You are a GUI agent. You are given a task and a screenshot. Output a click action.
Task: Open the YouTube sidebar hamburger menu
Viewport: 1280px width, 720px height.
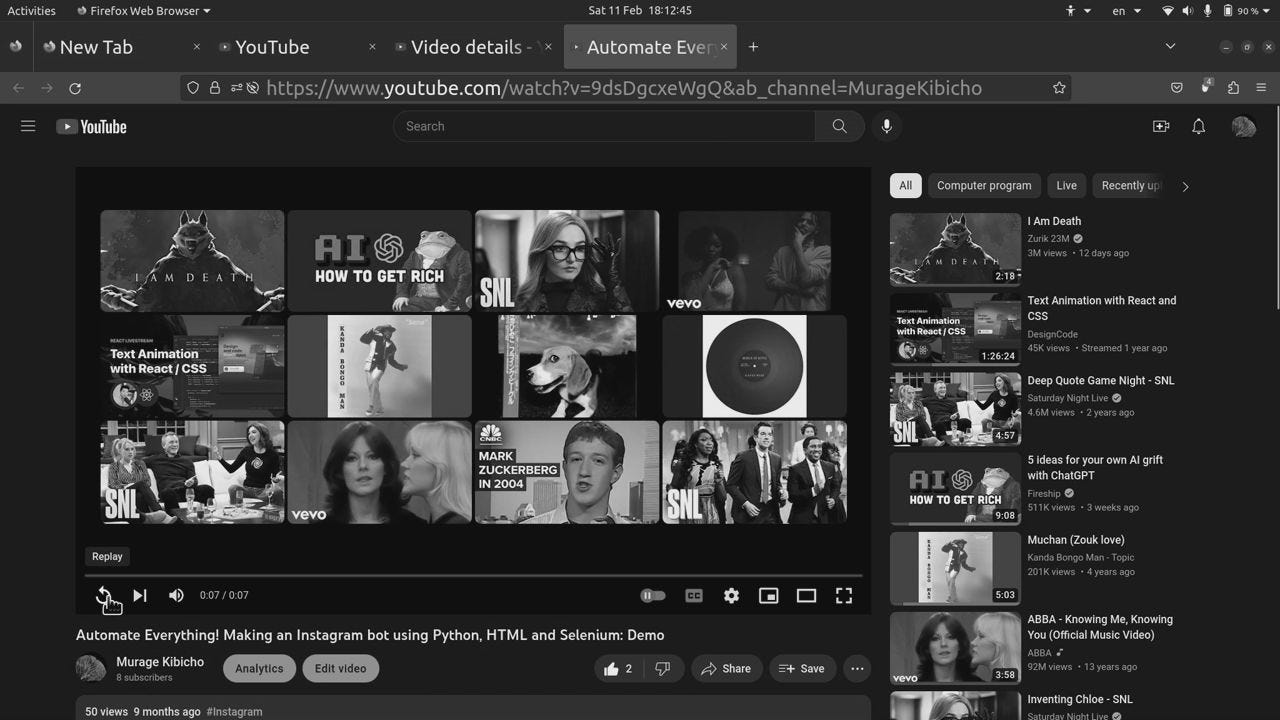pyautogui.click(x=28, y=126)
